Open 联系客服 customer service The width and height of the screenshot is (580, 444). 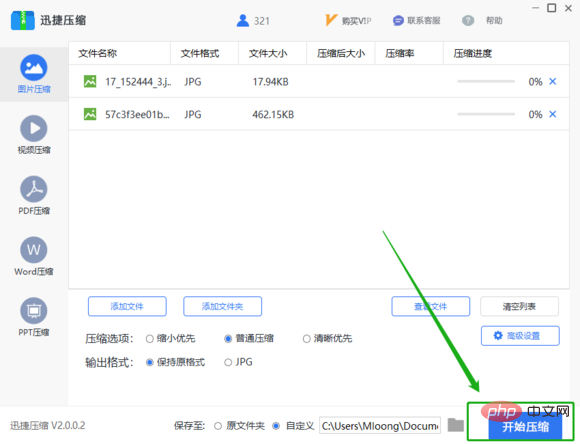[x=417, y=21]
